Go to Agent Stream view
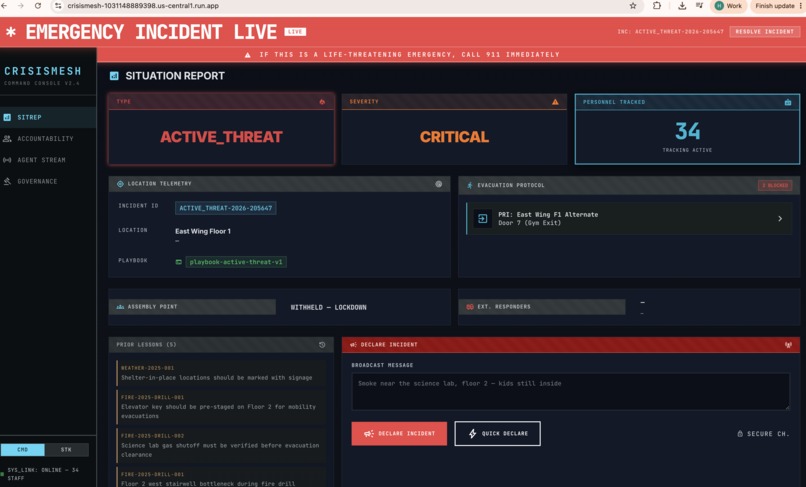Image resolution: width=806 pixels, height=487 pixels. 48,160
